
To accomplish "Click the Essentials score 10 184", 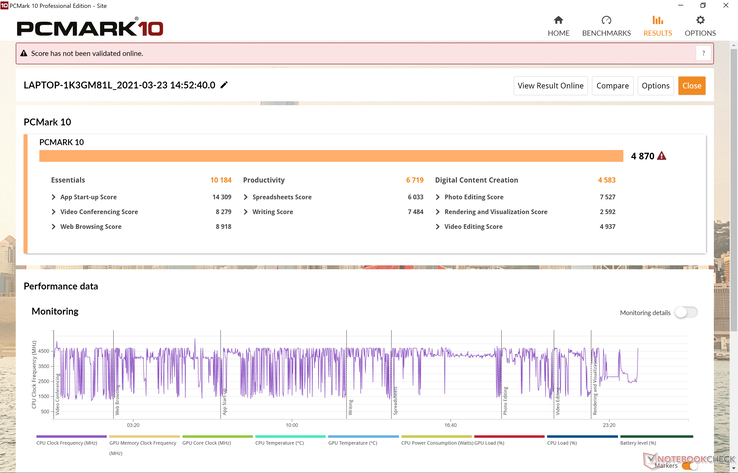I will [221, 180].
